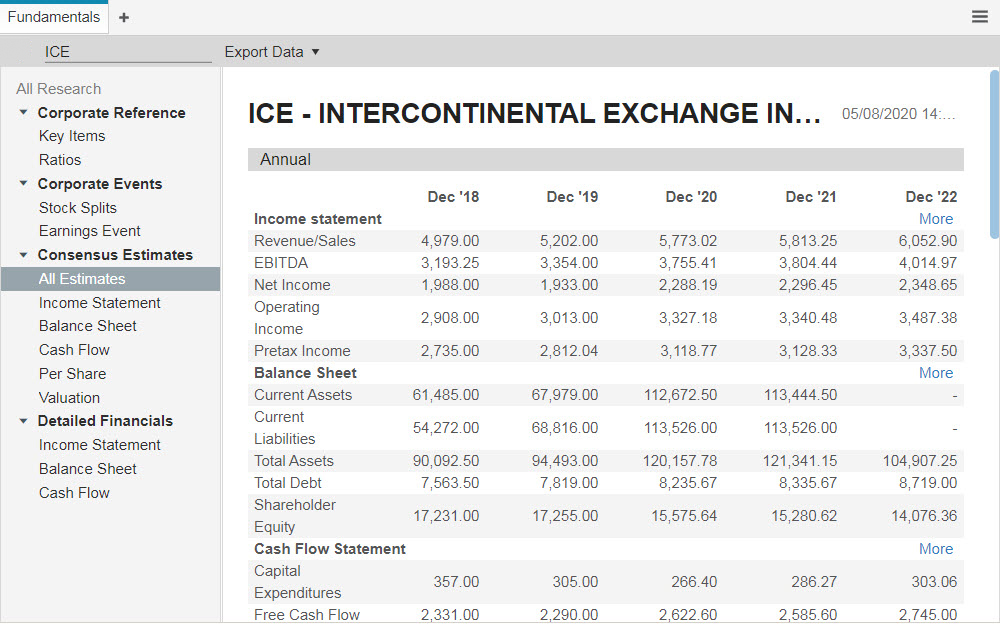Open the hamburger menu icon
Viewport: 1000px width, 624px height.
tap(981, 16)
